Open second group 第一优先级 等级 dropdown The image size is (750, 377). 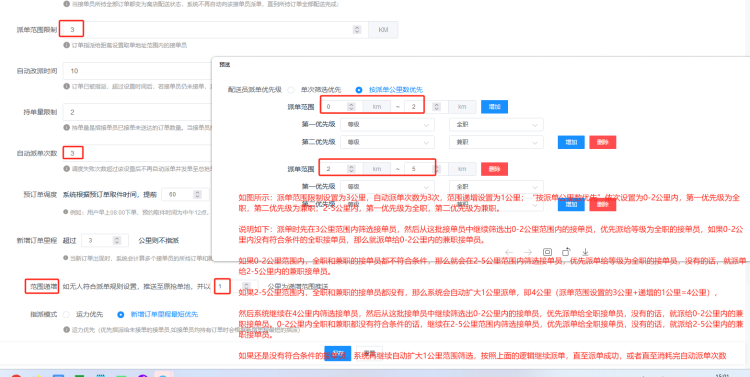tap(387, 187)
